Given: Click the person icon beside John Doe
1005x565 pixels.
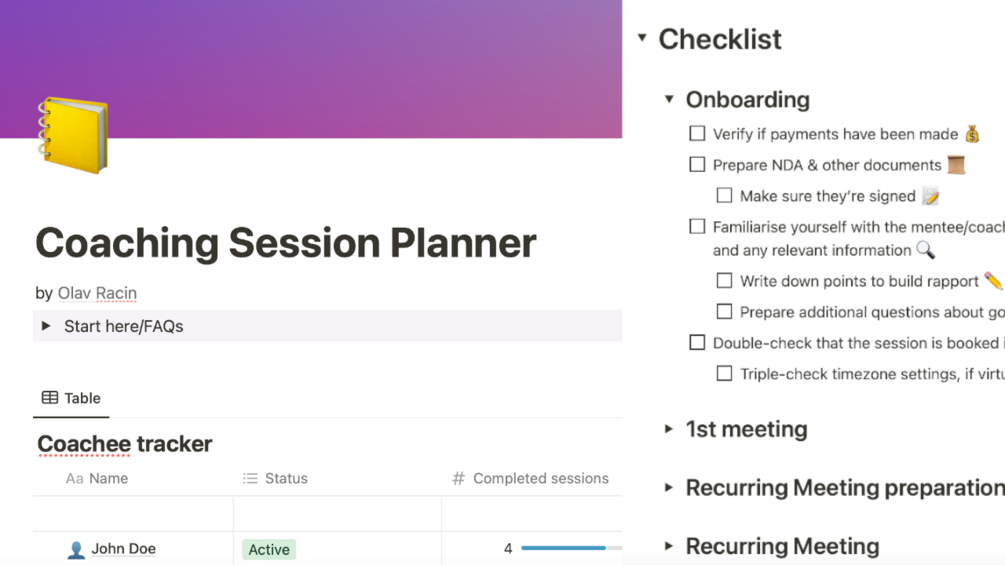Looking at the screenshot, I should [x=76, y=549].
